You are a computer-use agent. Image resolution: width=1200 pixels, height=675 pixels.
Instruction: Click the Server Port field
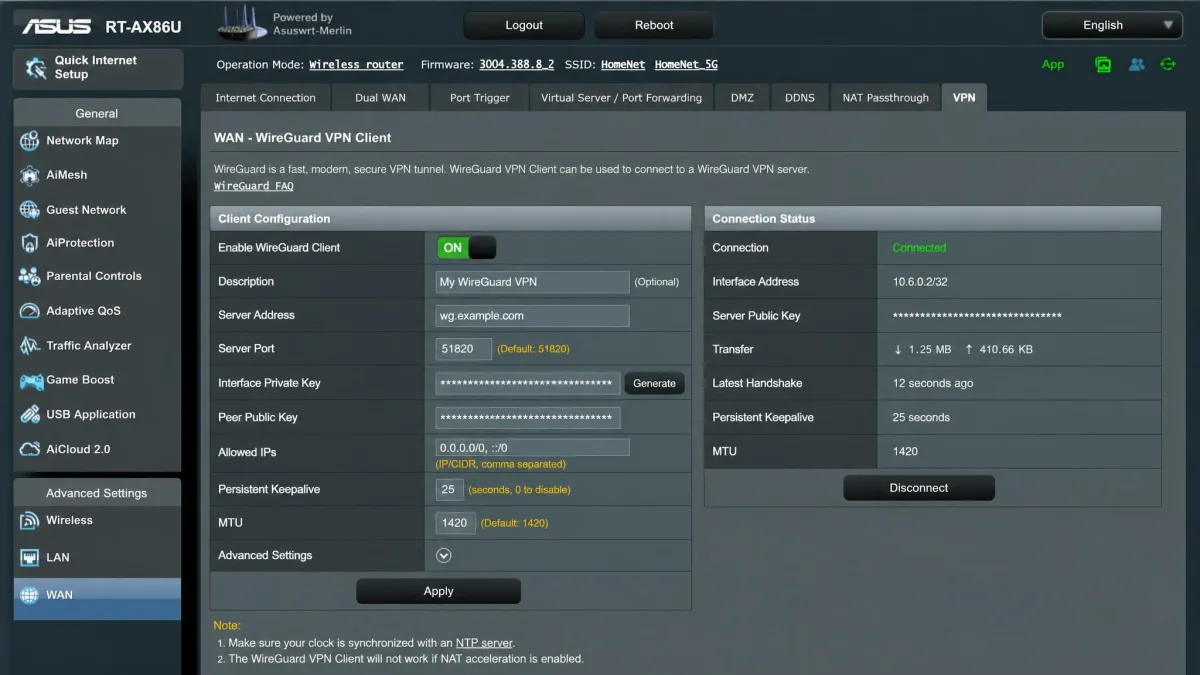[x=464, y=349]
